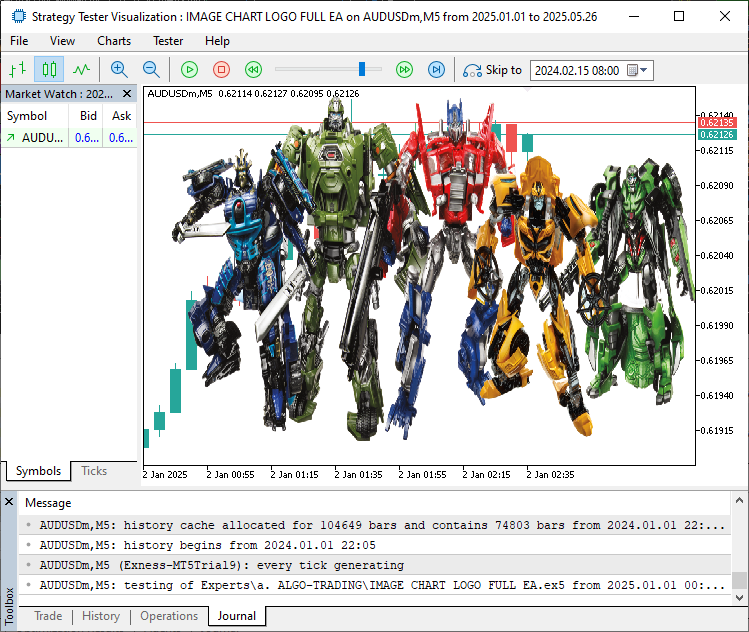Open the Operations tab in Toolbox
The width and height of the screenshot is (749, 632).
(169, 616)
